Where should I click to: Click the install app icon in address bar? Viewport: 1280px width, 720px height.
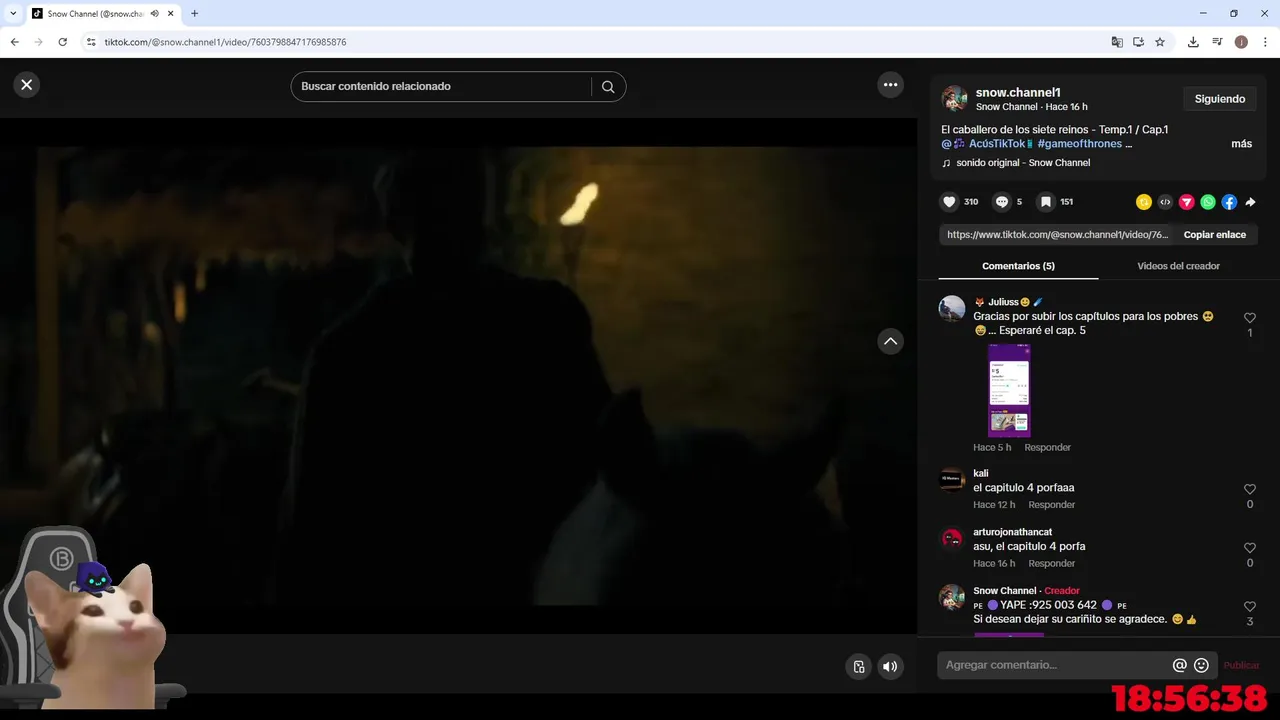(x=1138, y=42)
